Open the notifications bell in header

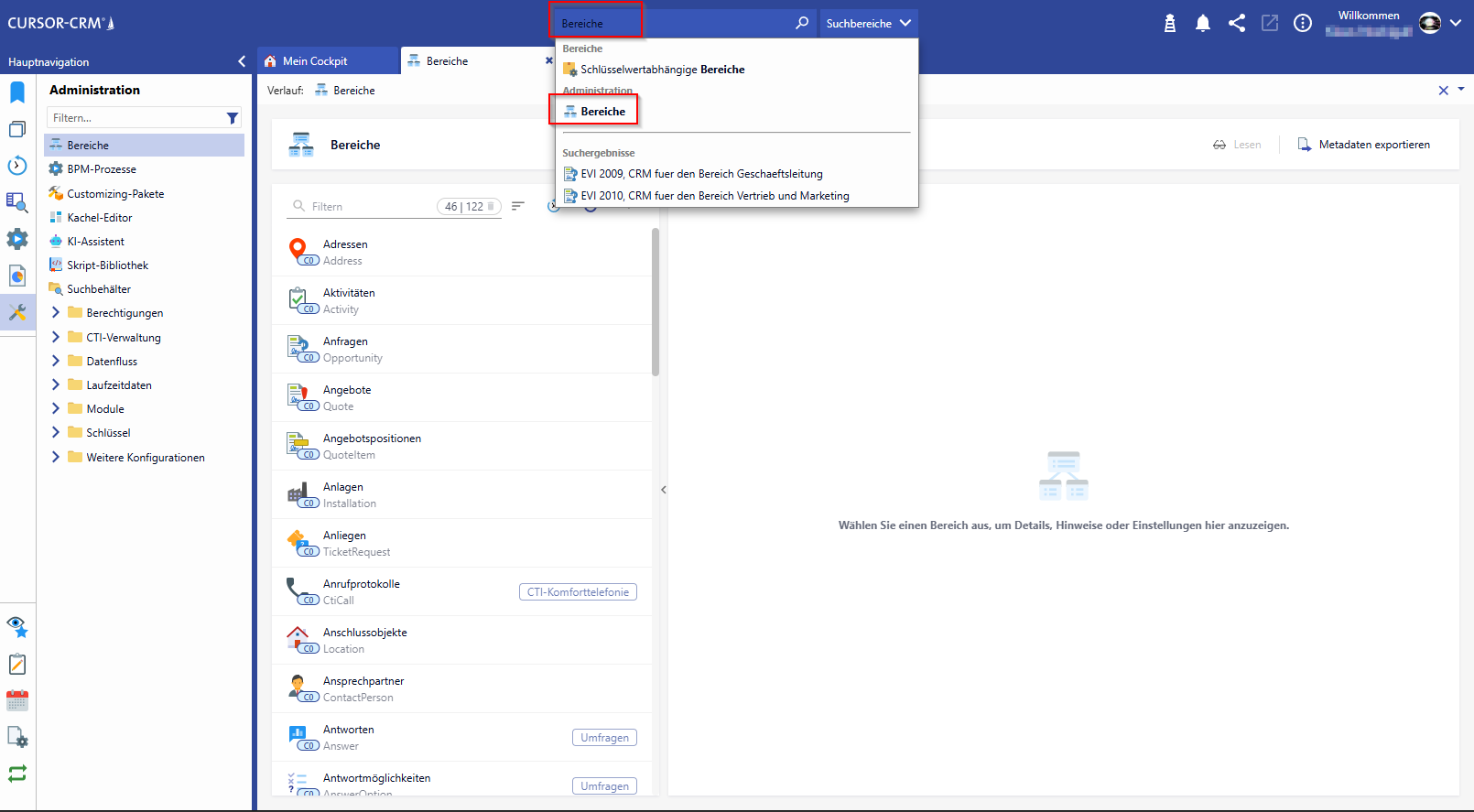[1202, 24]
